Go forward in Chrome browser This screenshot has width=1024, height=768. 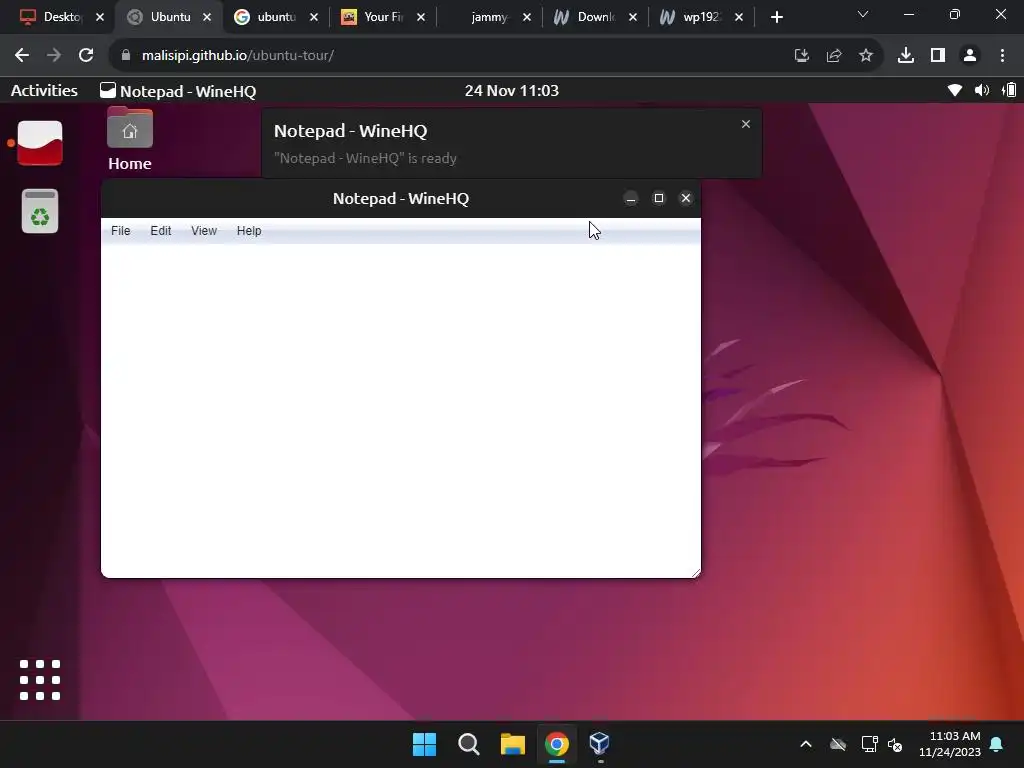coord(54,56)
